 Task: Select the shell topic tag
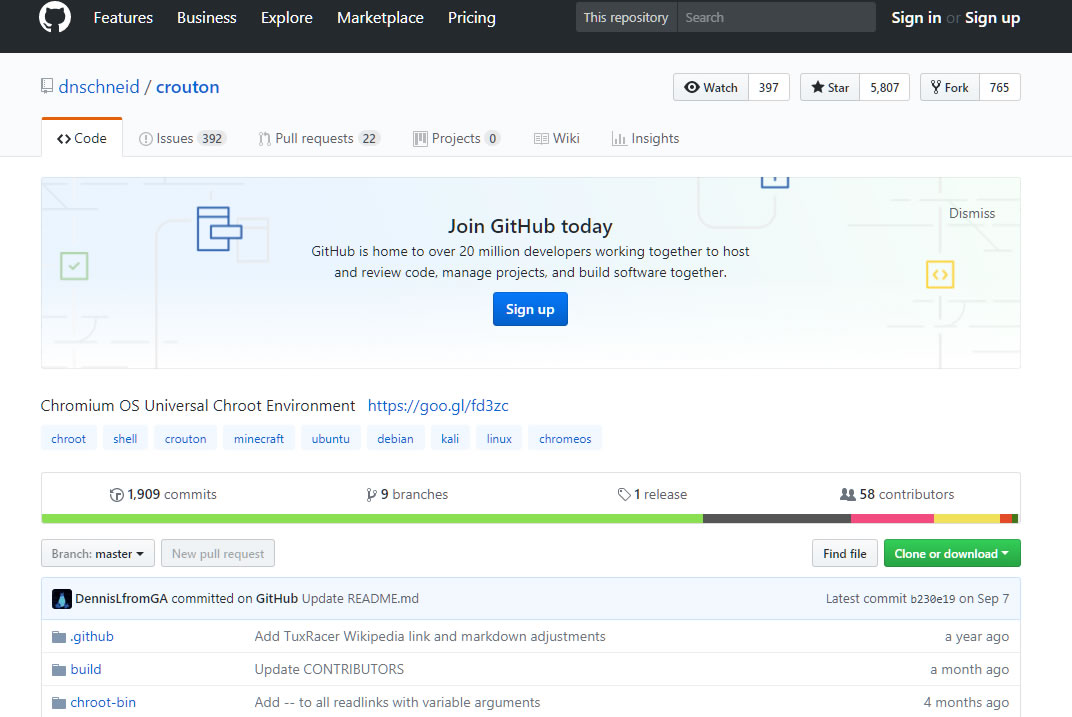pyautogui.click(x=125, y=439)
